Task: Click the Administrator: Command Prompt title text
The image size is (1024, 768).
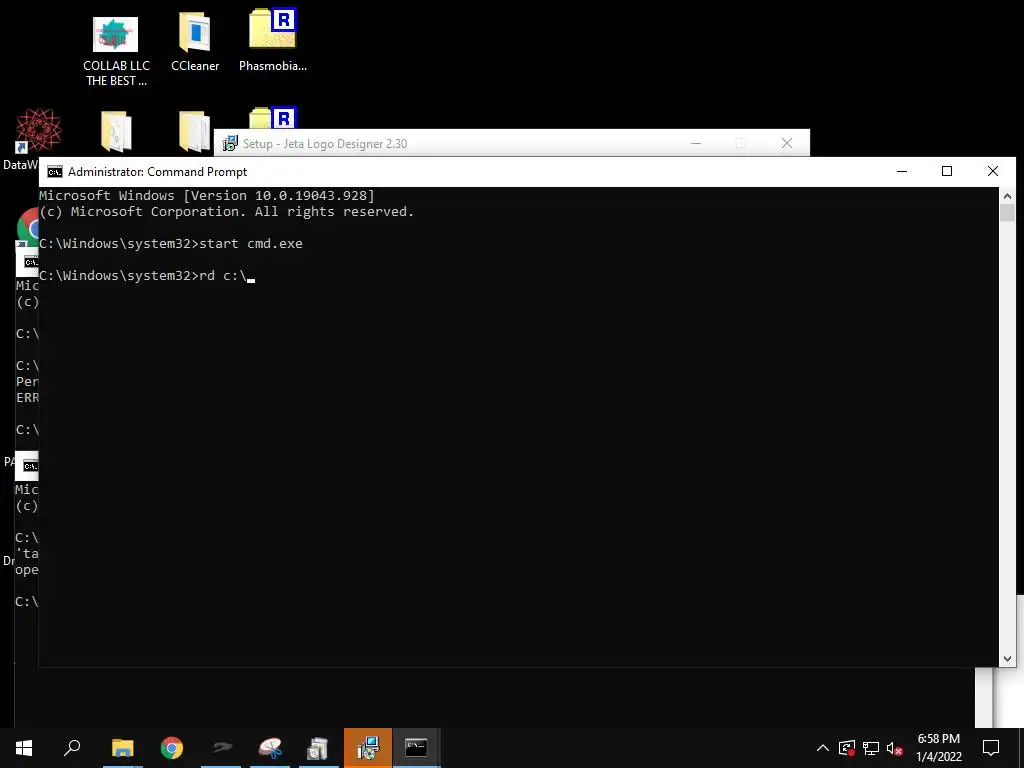Action: point(157,172)
